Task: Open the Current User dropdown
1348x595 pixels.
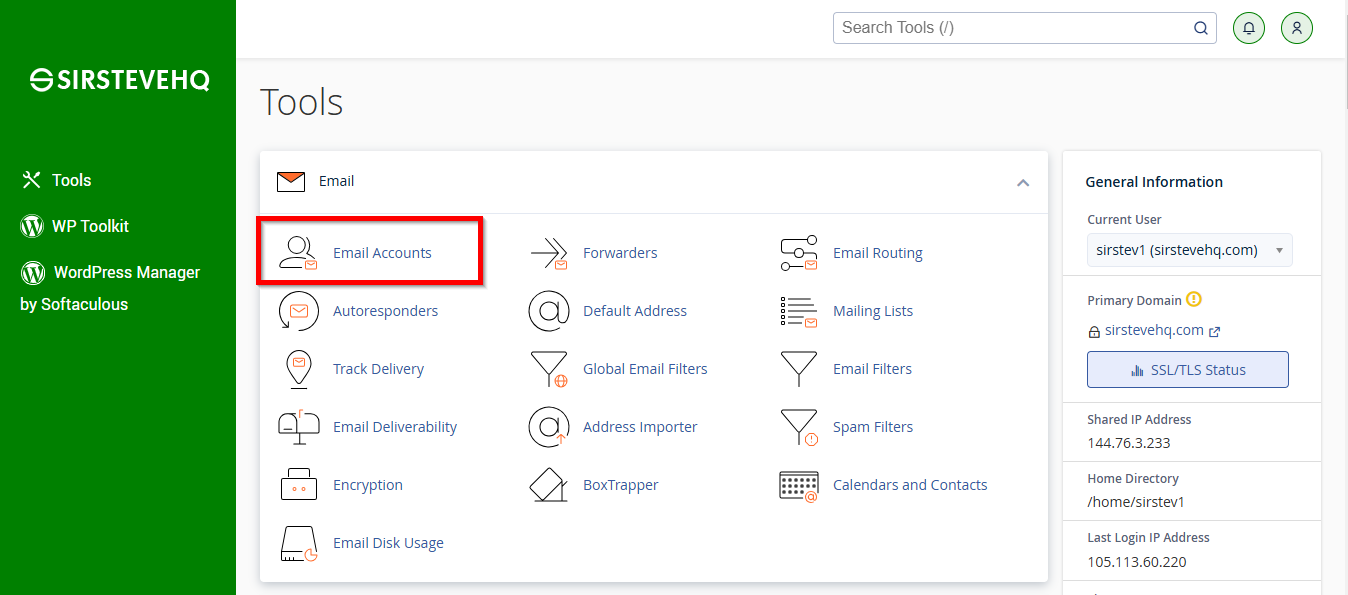Action: (x=1189, y=250)
